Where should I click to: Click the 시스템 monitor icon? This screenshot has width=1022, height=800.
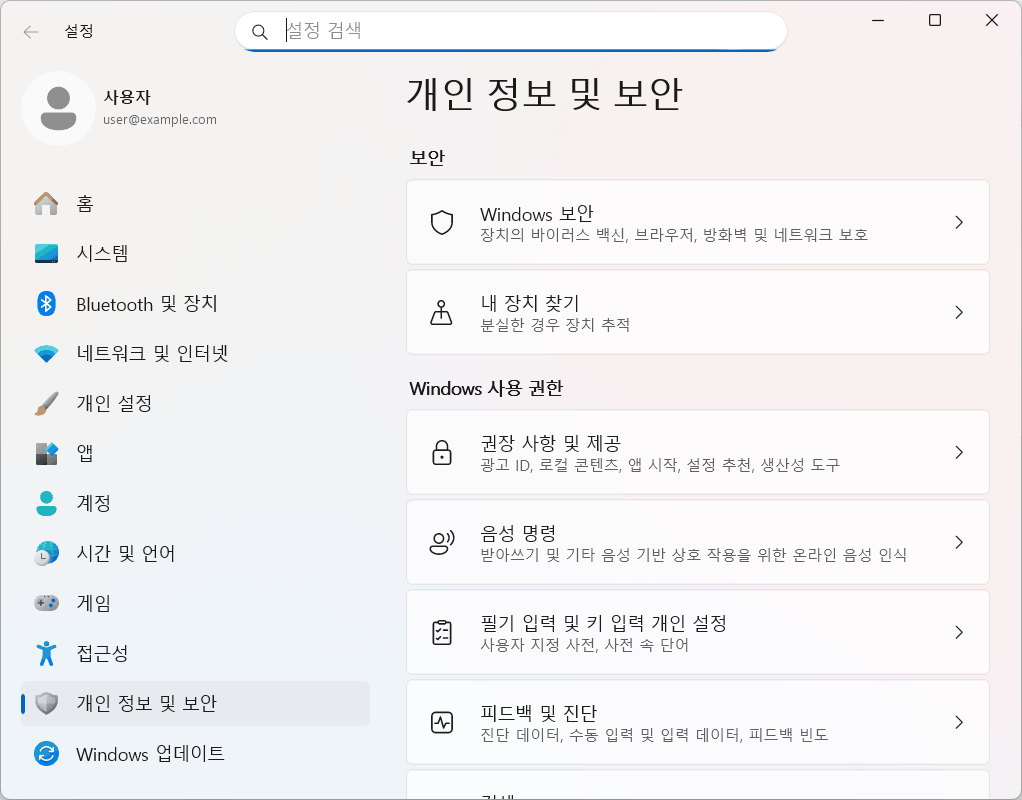point(46,253)
